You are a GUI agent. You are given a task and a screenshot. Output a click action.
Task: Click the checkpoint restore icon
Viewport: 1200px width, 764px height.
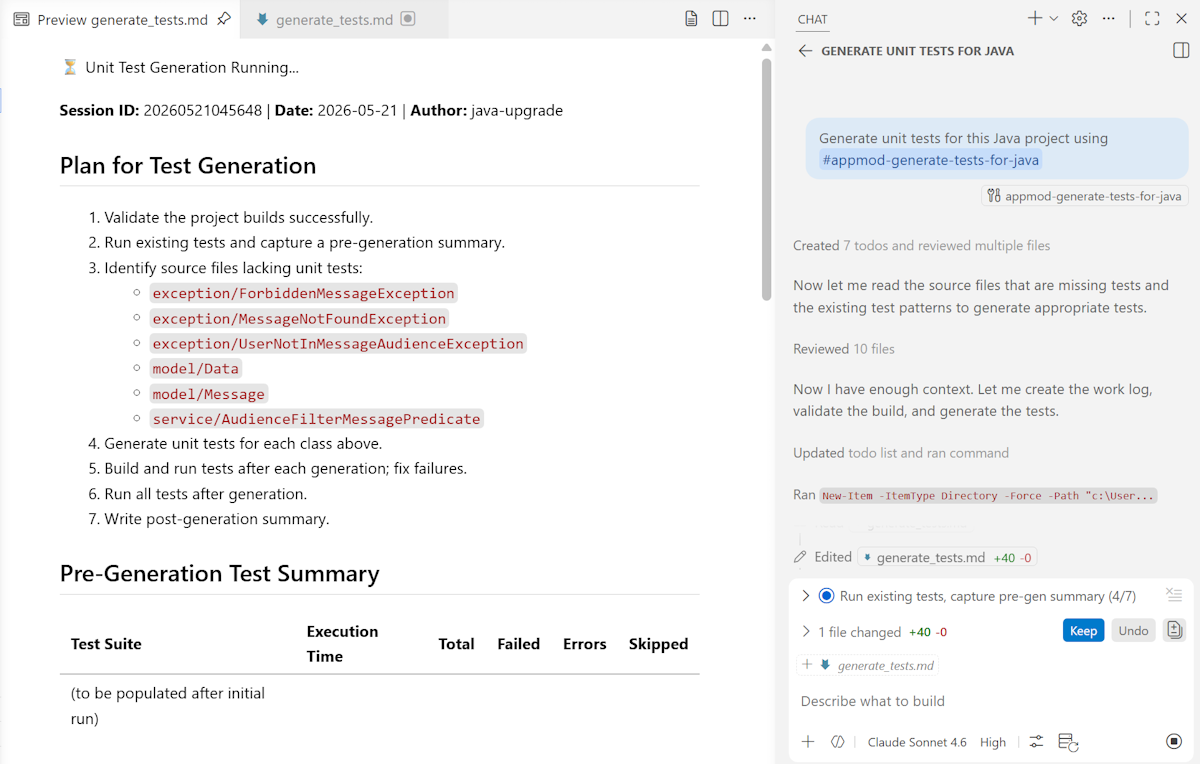1068,742
